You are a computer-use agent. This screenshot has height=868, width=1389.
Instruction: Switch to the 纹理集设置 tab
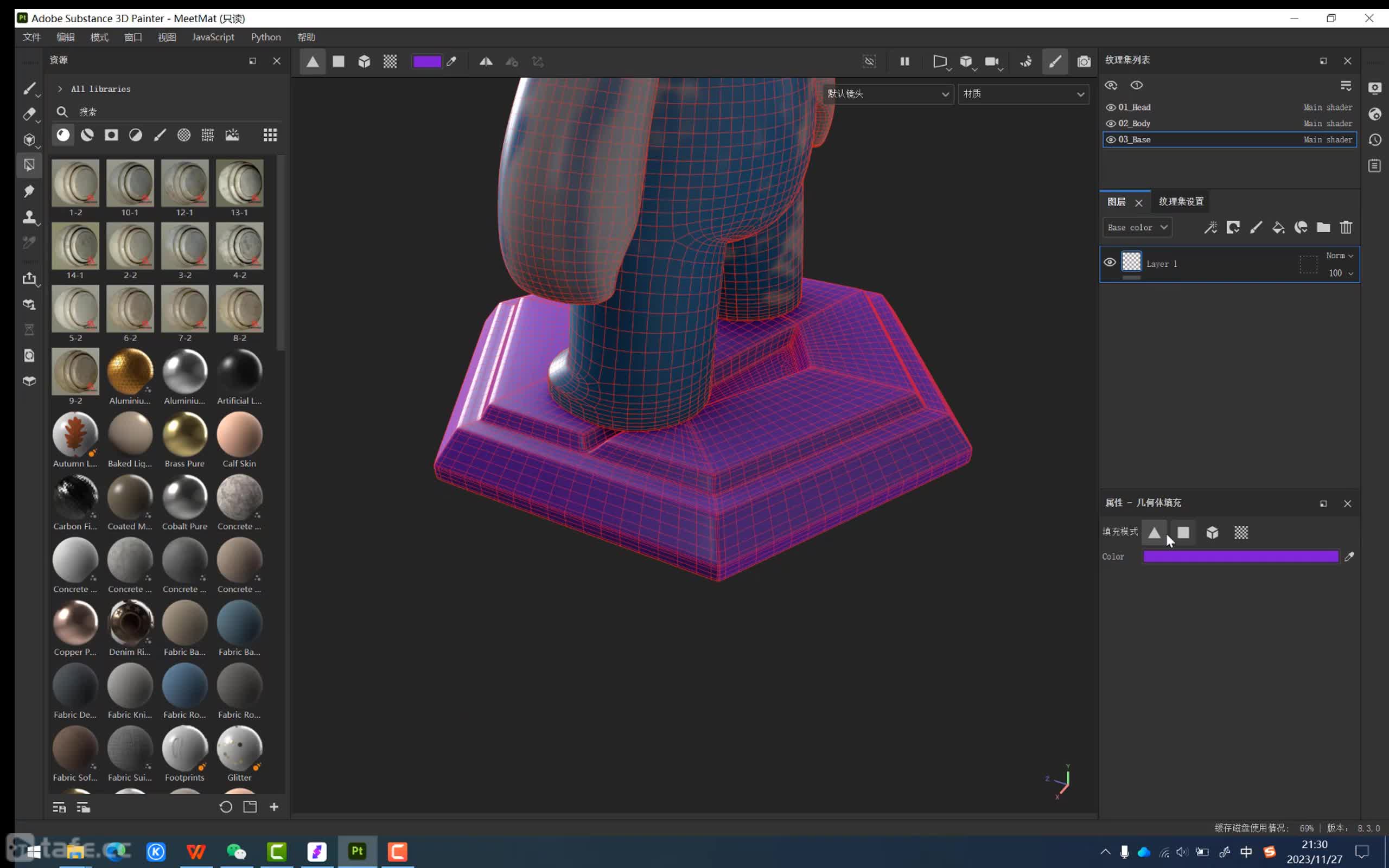(x=1181, y=201)
